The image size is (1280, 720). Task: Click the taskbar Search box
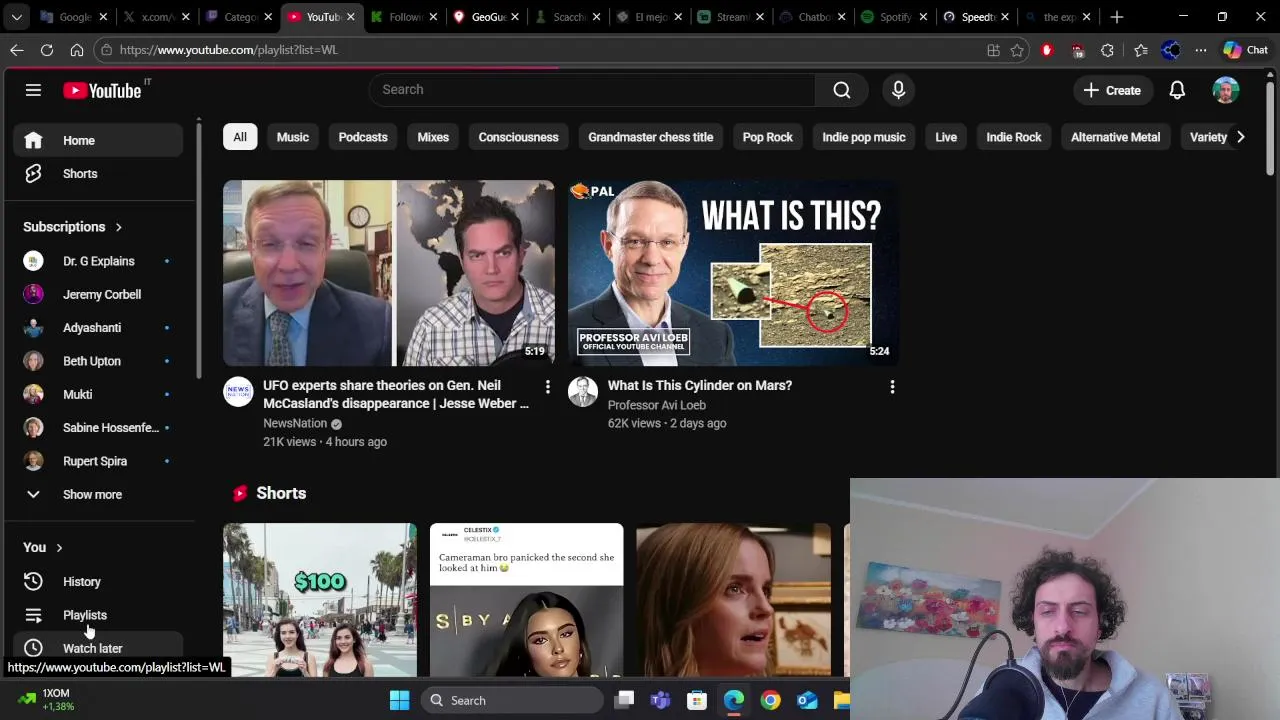pyautogui.click(x=513, y=700)
